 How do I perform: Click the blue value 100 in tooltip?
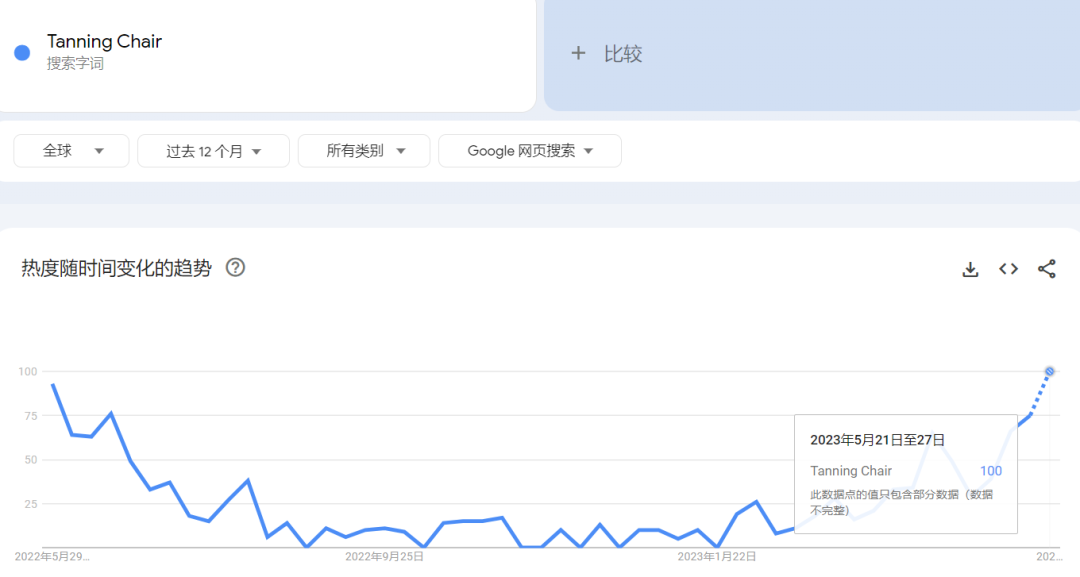click(x=990, y=471)
